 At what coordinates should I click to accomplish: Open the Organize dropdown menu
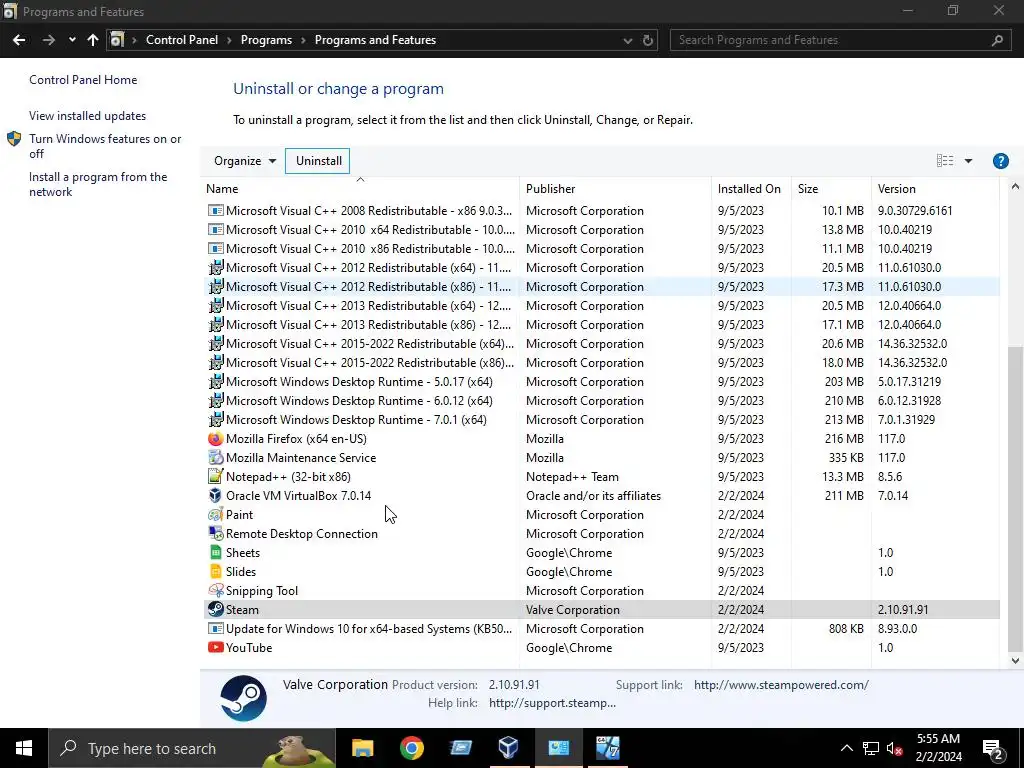tap(245, 161)
